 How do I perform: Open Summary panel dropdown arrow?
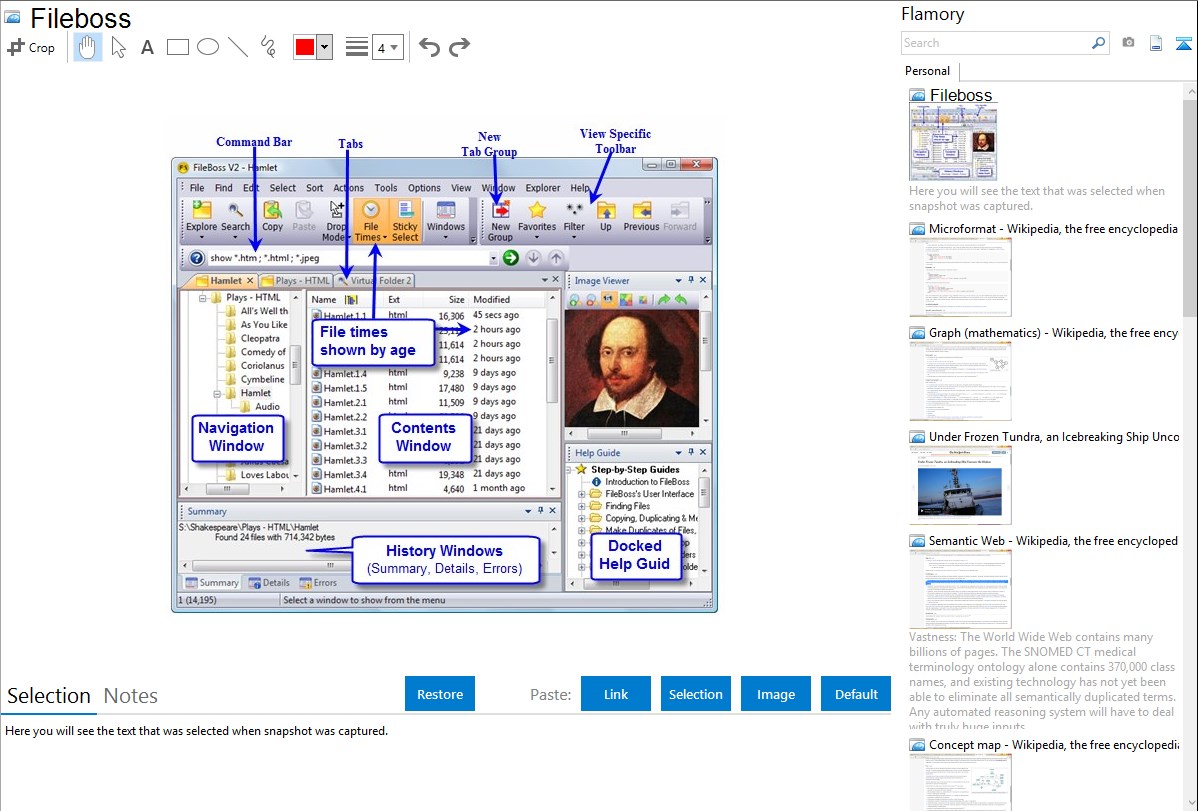(x=528, y=511)
